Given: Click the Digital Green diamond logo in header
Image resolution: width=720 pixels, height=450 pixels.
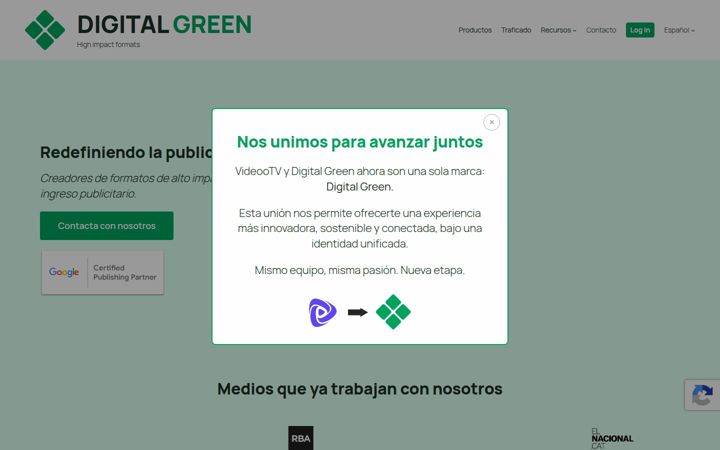Looking at the screenshot, I should [45, 30].
